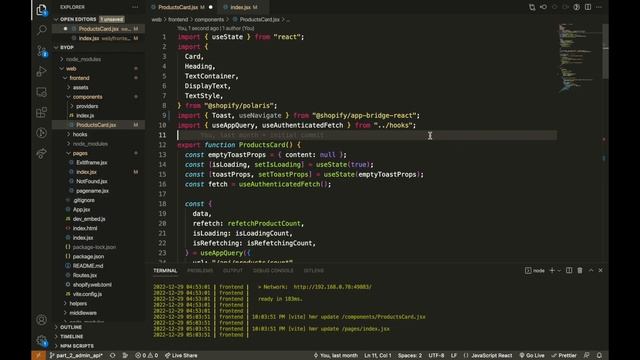640x360 pixels.
Task: Click Spaces: 2 indentation setting
Action: (410, 356)
